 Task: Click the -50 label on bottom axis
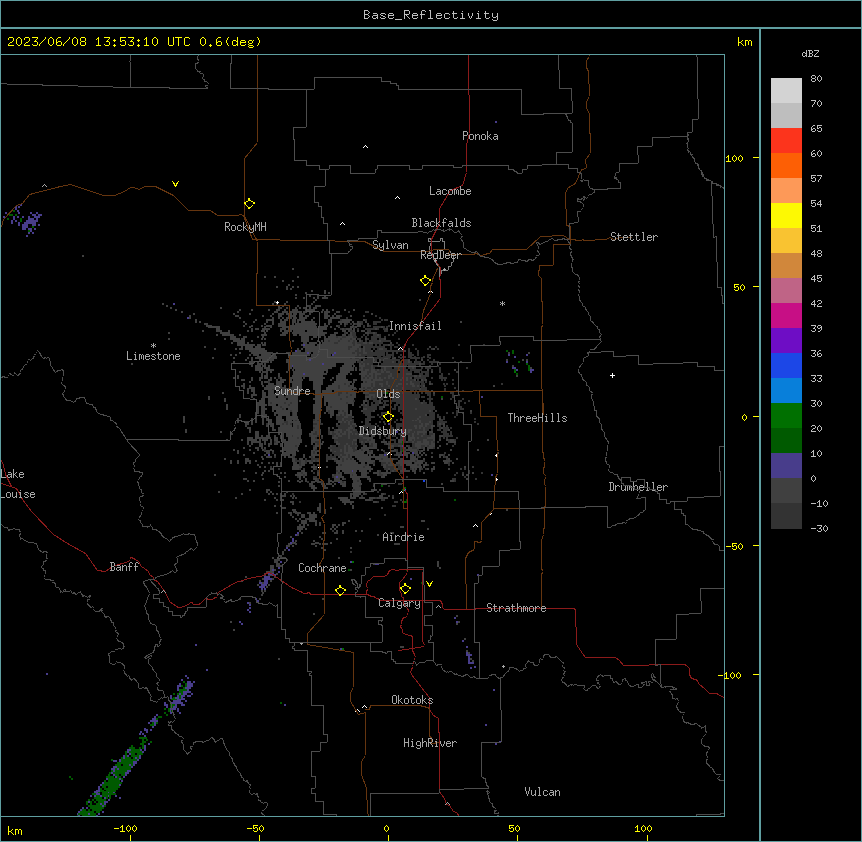tap(255, 828)
